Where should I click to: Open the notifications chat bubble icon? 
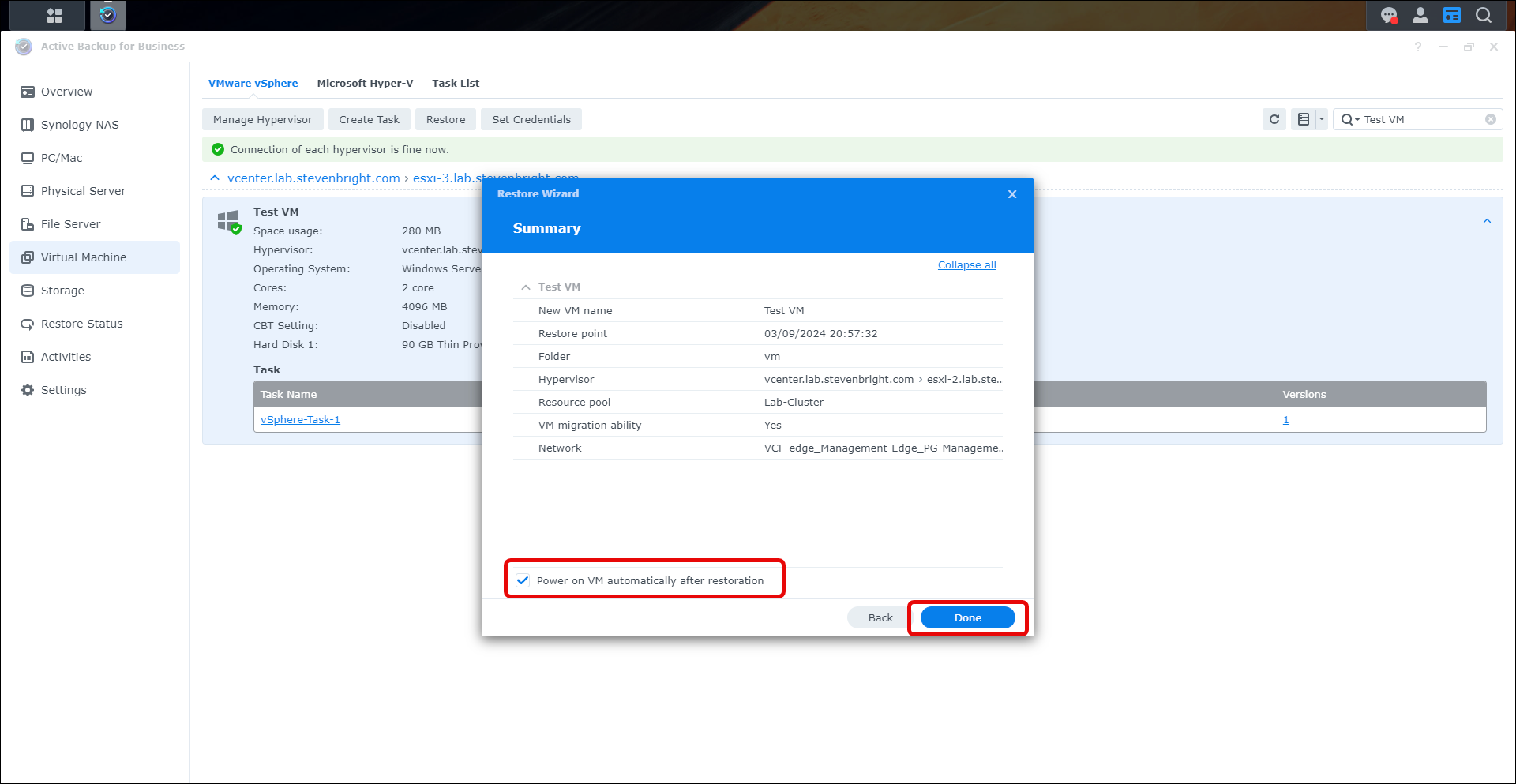click(1388, 15)
